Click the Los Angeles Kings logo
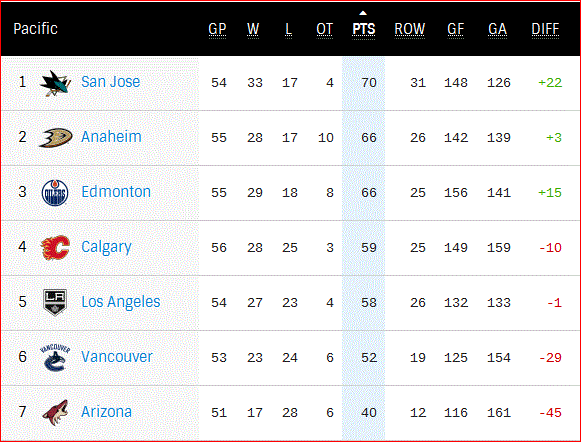Viewport: 581px width, 442px height. tap(55, 302)
